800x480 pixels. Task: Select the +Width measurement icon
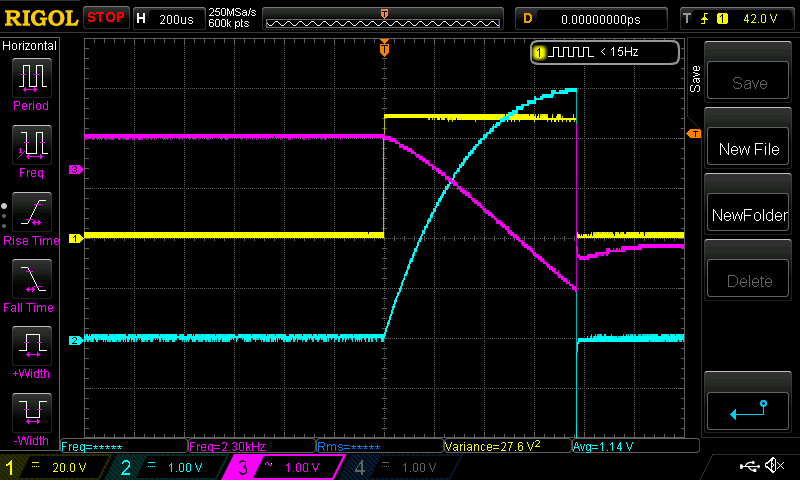point(32,346)
